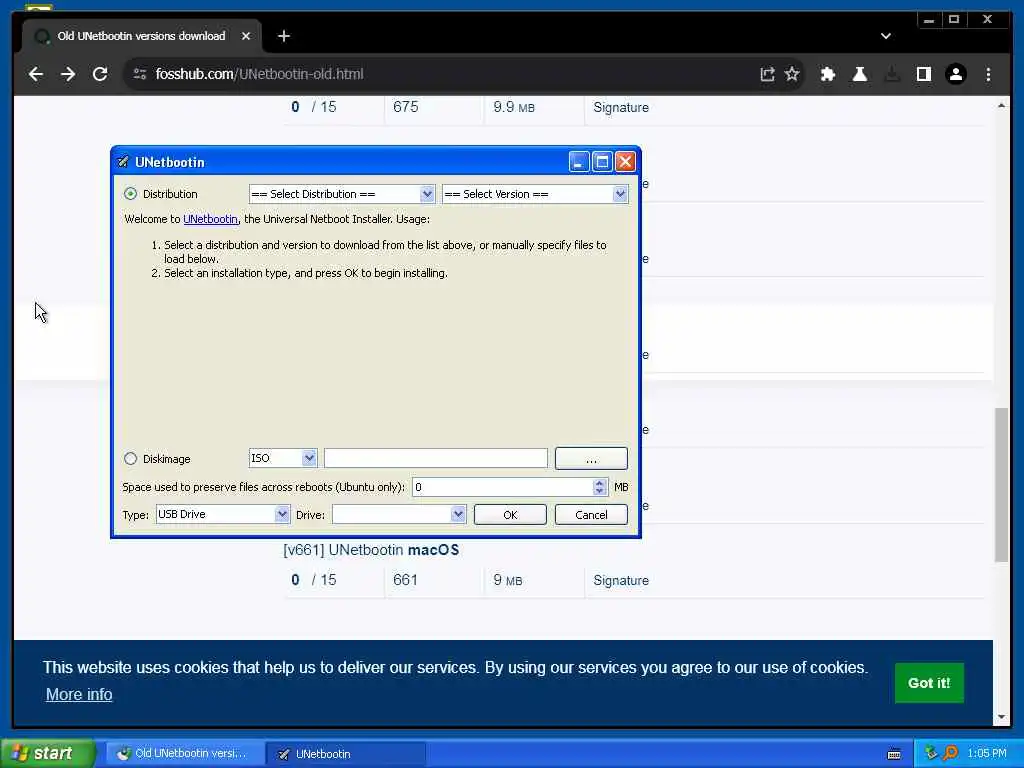Screen dimensions: 1024x768
Task: Select the Diskimage radio button
Action: point(131,458)
